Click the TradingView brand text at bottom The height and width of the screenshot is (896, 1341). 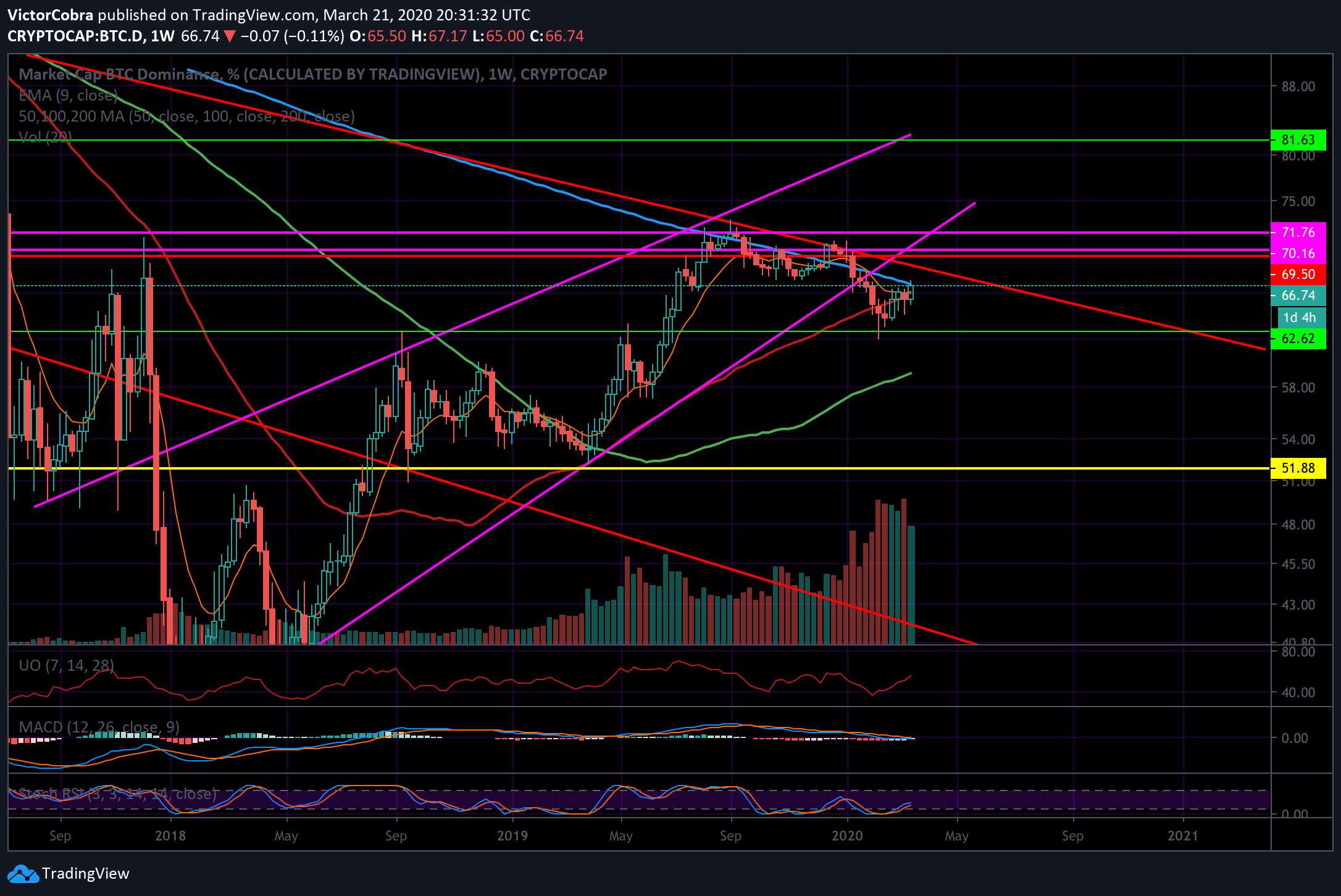(x=85, y=874)
